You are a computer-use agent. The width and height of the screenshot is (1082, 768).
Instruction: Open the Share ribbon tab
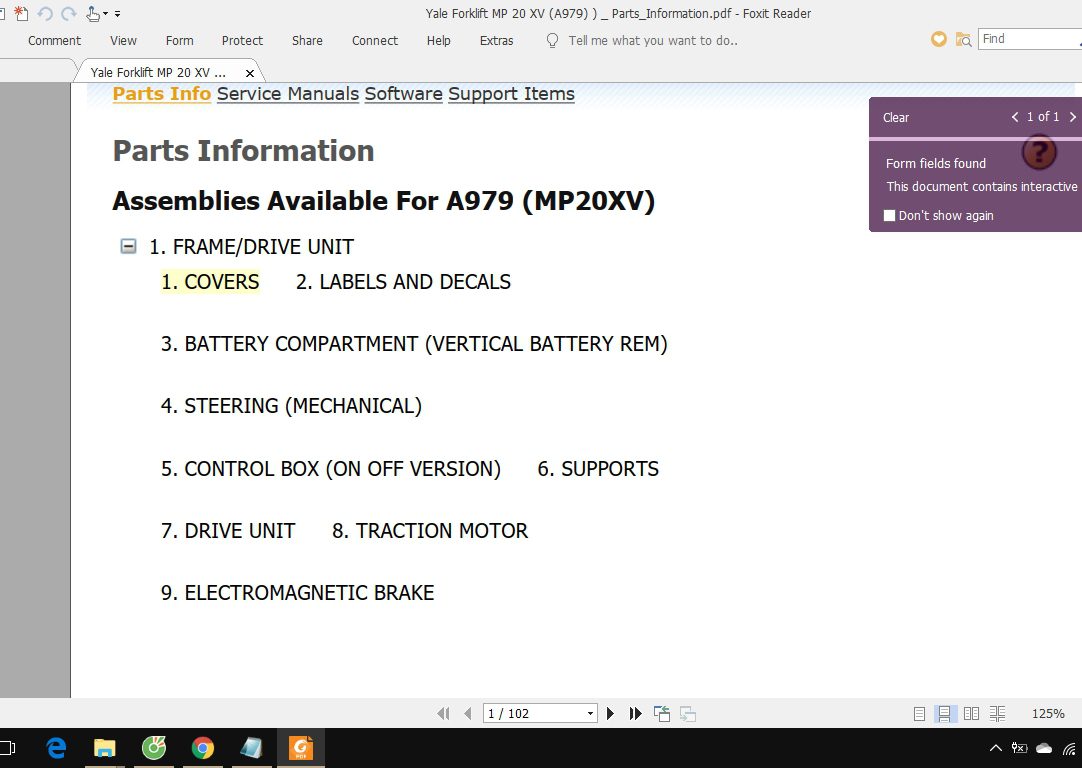[307, 41]
